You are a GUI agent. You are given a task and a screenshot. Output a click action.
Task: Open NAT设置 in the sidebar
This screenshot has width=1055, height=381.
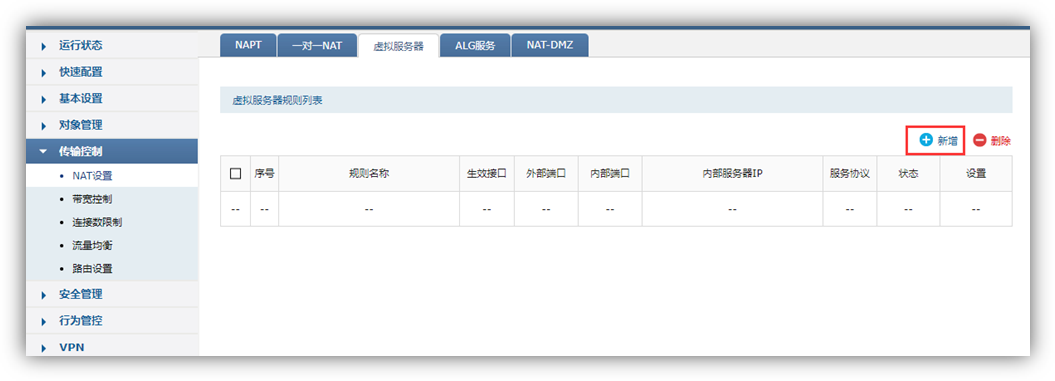[92, 176]
